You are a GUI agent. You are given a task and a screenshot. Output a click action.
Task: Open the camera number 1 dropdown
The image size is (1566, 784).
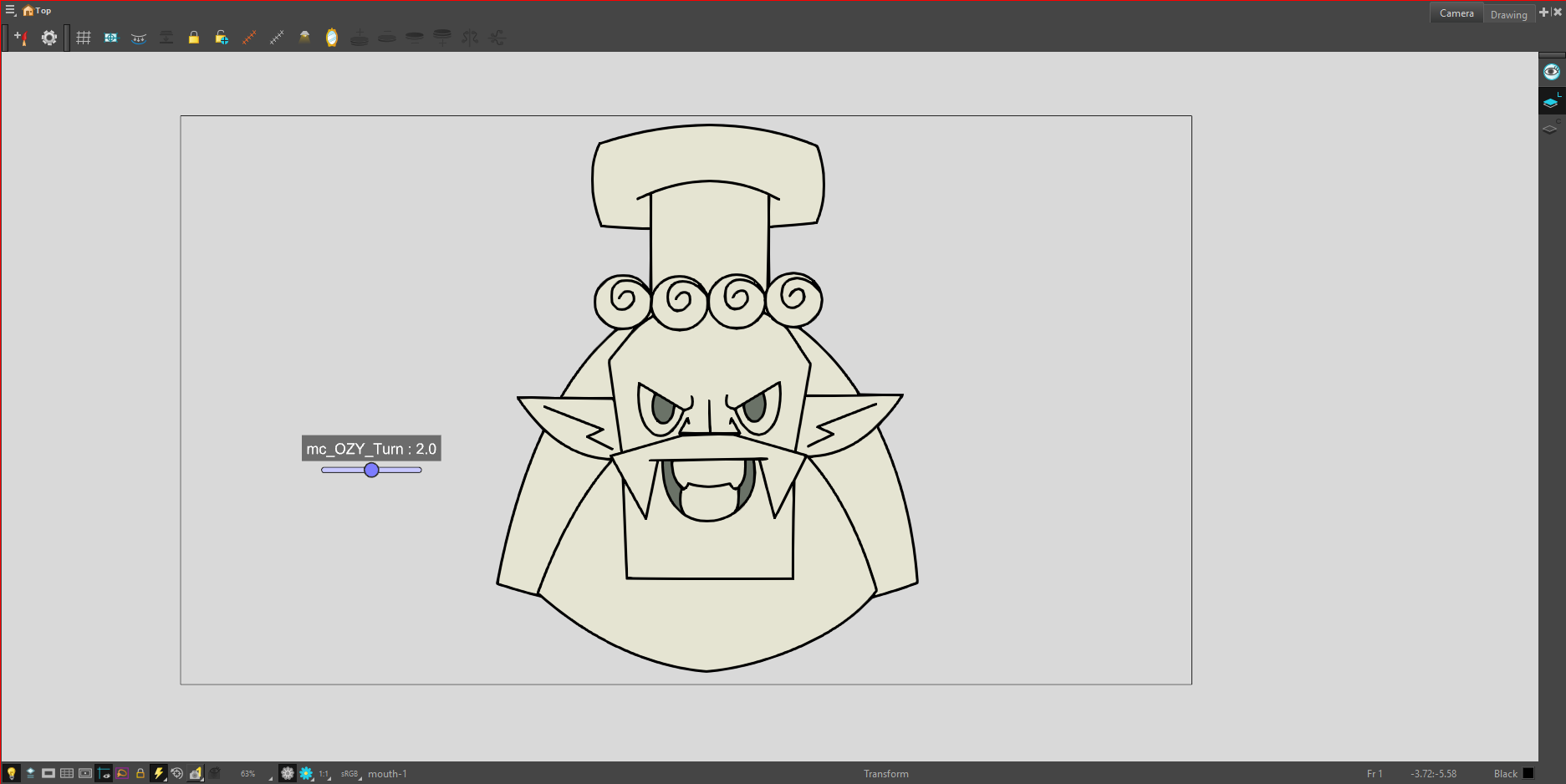196,773
